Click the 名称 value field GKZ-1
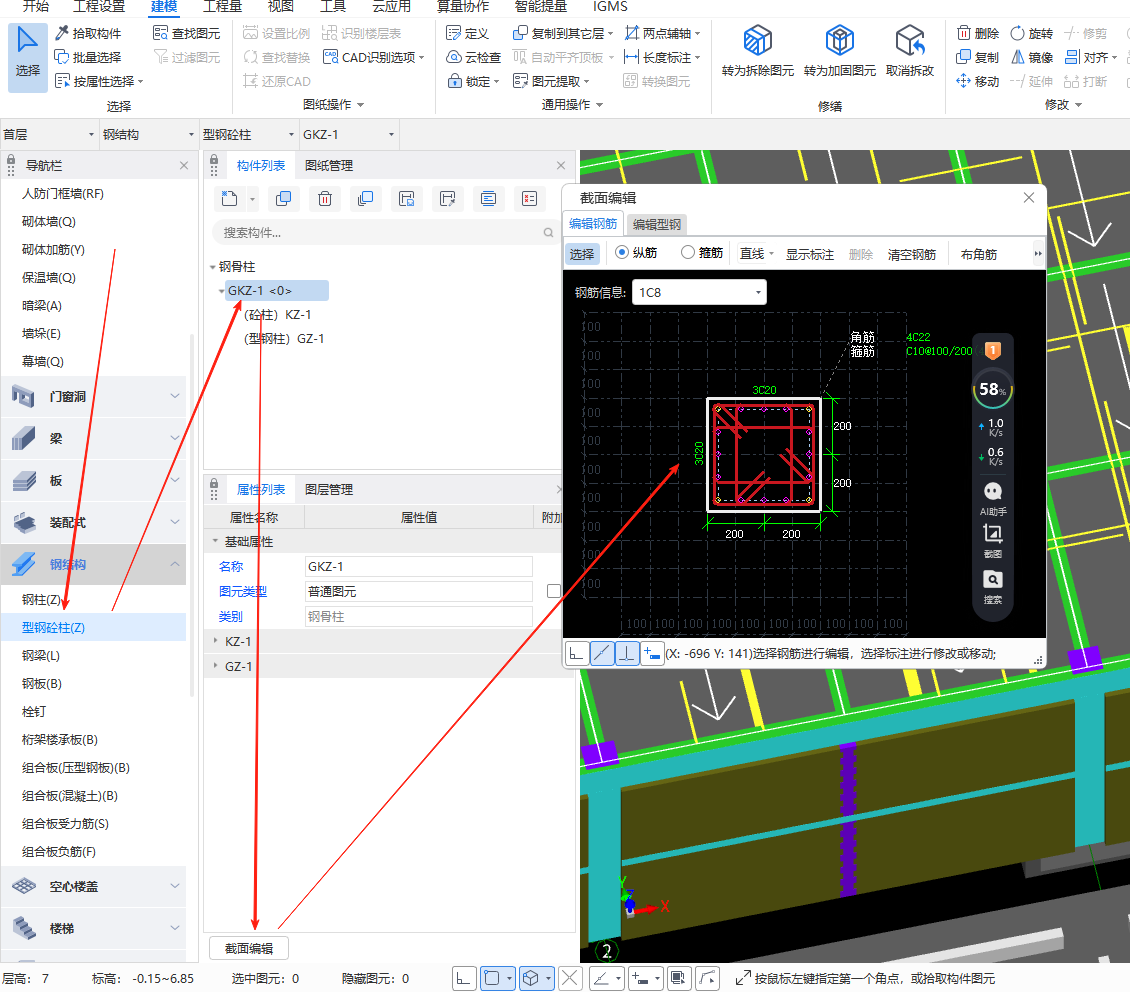Image resolution: width=1130 pixels, height=992 pixels. pos(419,566)
